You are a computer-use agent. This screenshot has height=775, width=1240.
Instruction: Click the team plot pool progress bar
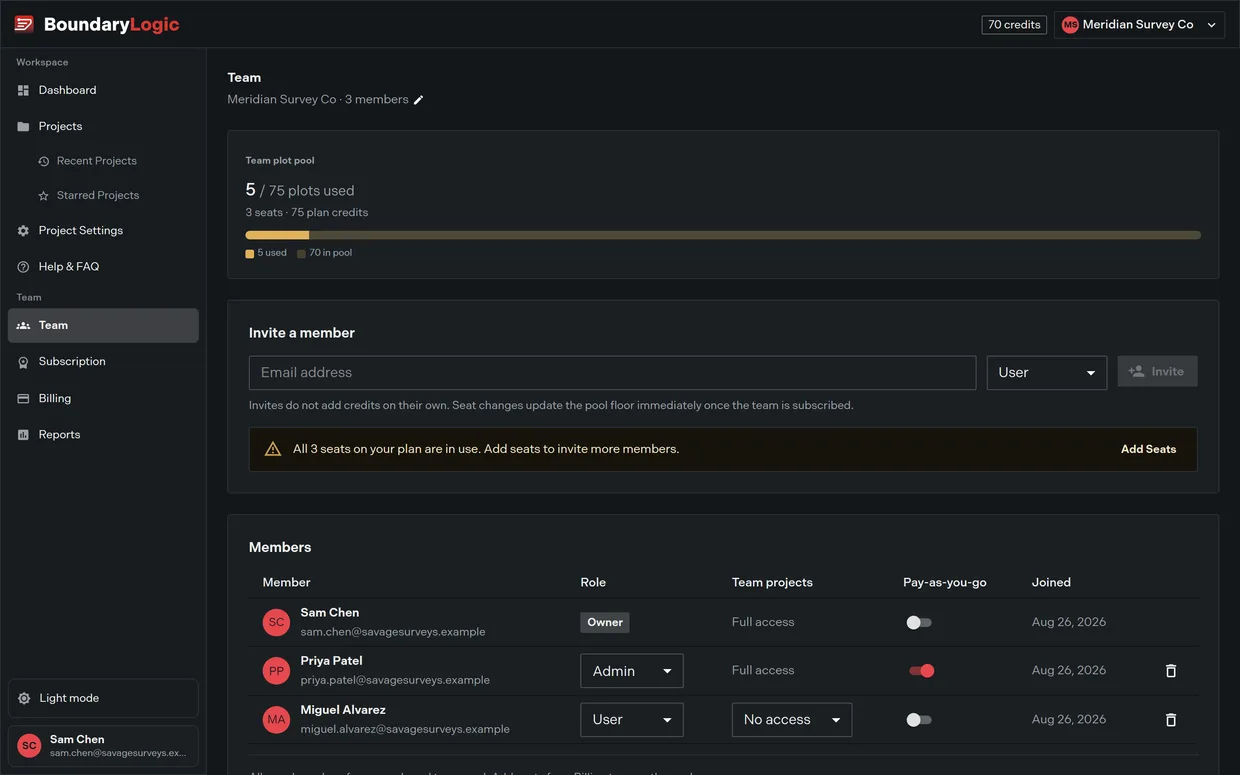(x=723, y=235)
